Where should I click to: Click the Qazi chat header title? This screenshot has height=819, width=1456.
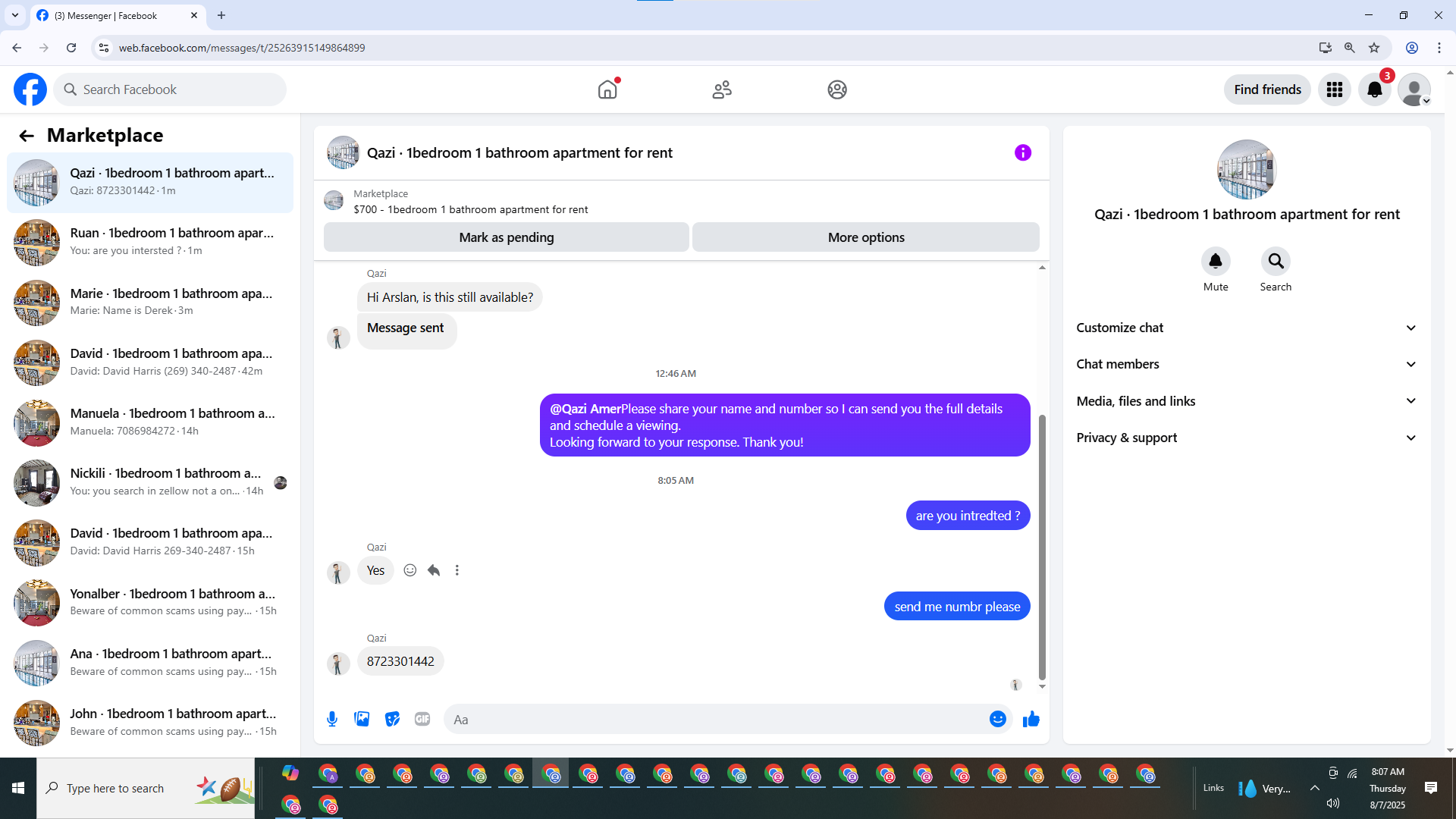click(519, 152)
